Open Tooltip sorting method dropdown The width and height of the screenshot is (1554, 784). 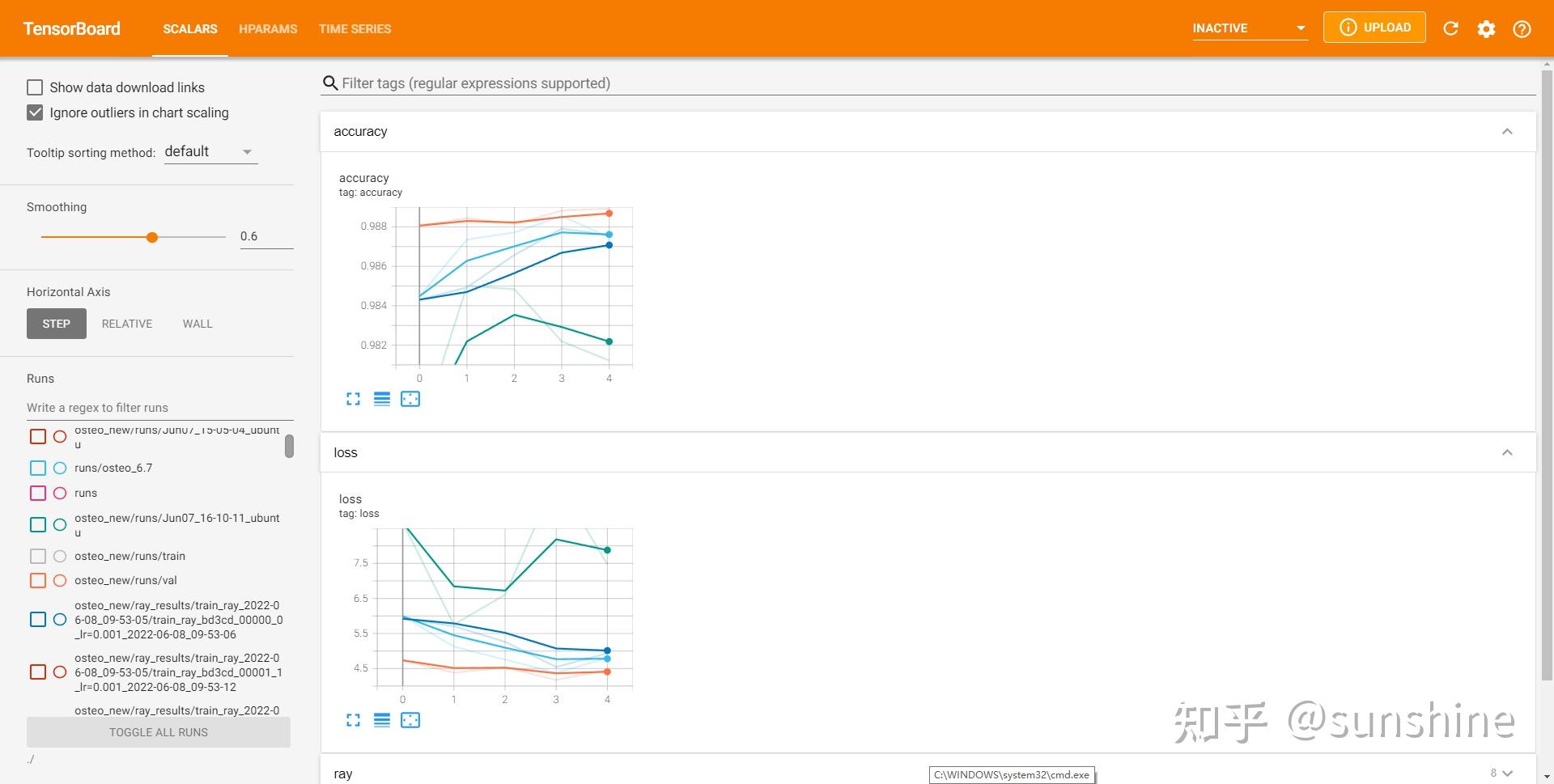click(210, 152)
